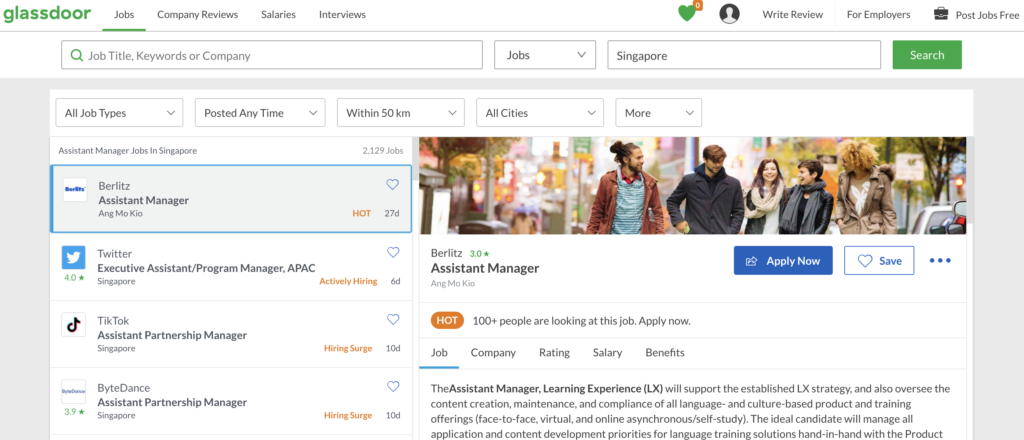Favorite the TikTok job with heart icon

(393, 319)
